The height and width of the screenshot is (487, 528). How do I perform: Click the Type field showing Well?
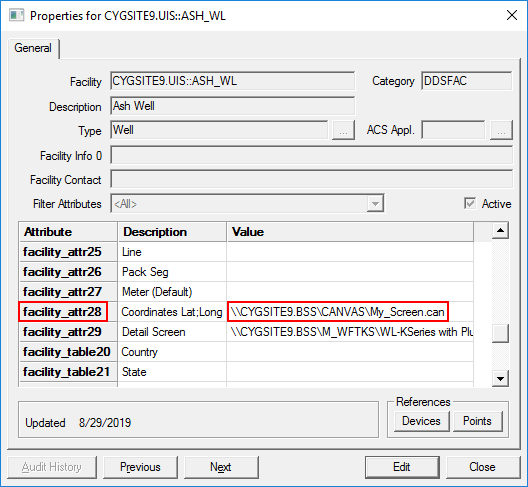(219, 130)
